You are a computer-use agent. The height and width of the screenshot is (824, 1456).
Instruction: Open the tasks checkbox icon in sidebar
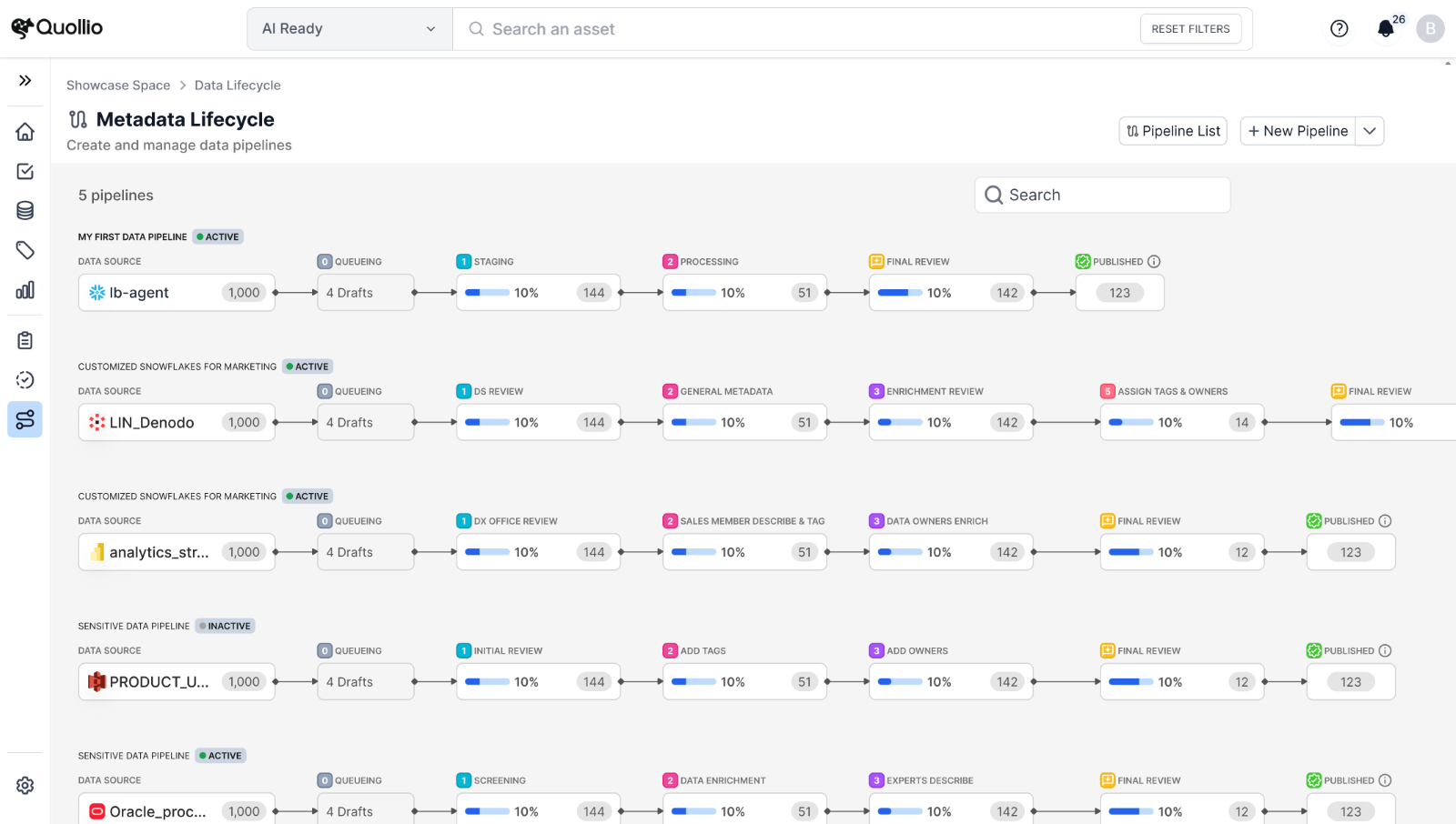pos(25,171)
